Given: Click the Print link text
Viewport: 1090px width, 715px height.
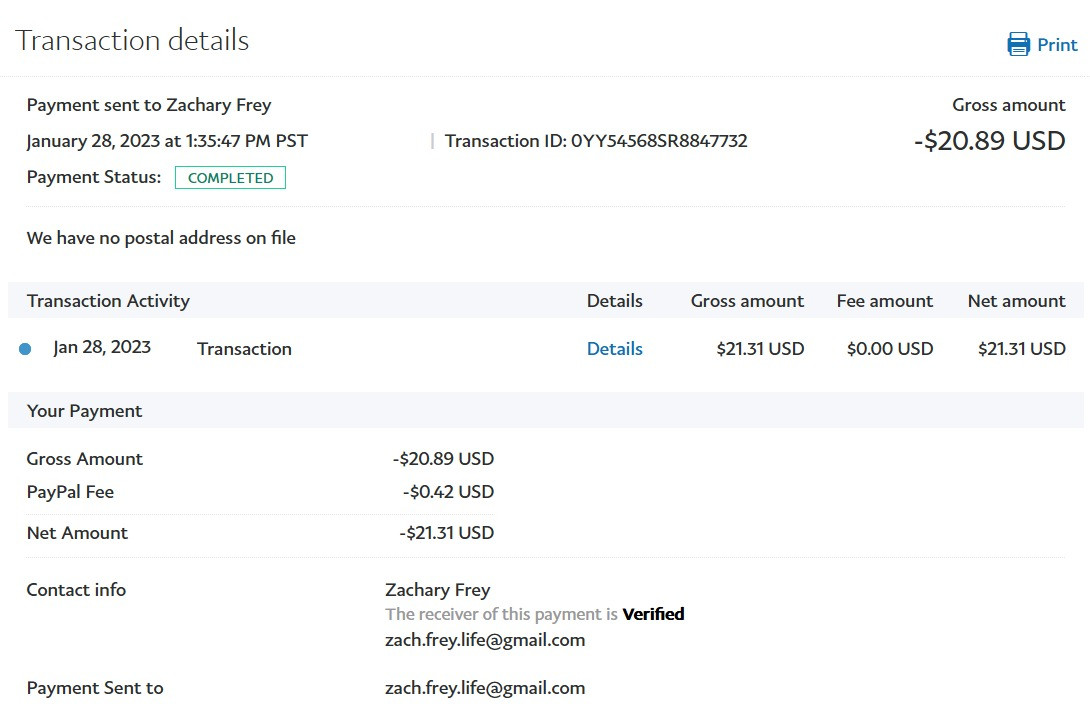Looking at the screenshot, I should [x=1057, y=45].
